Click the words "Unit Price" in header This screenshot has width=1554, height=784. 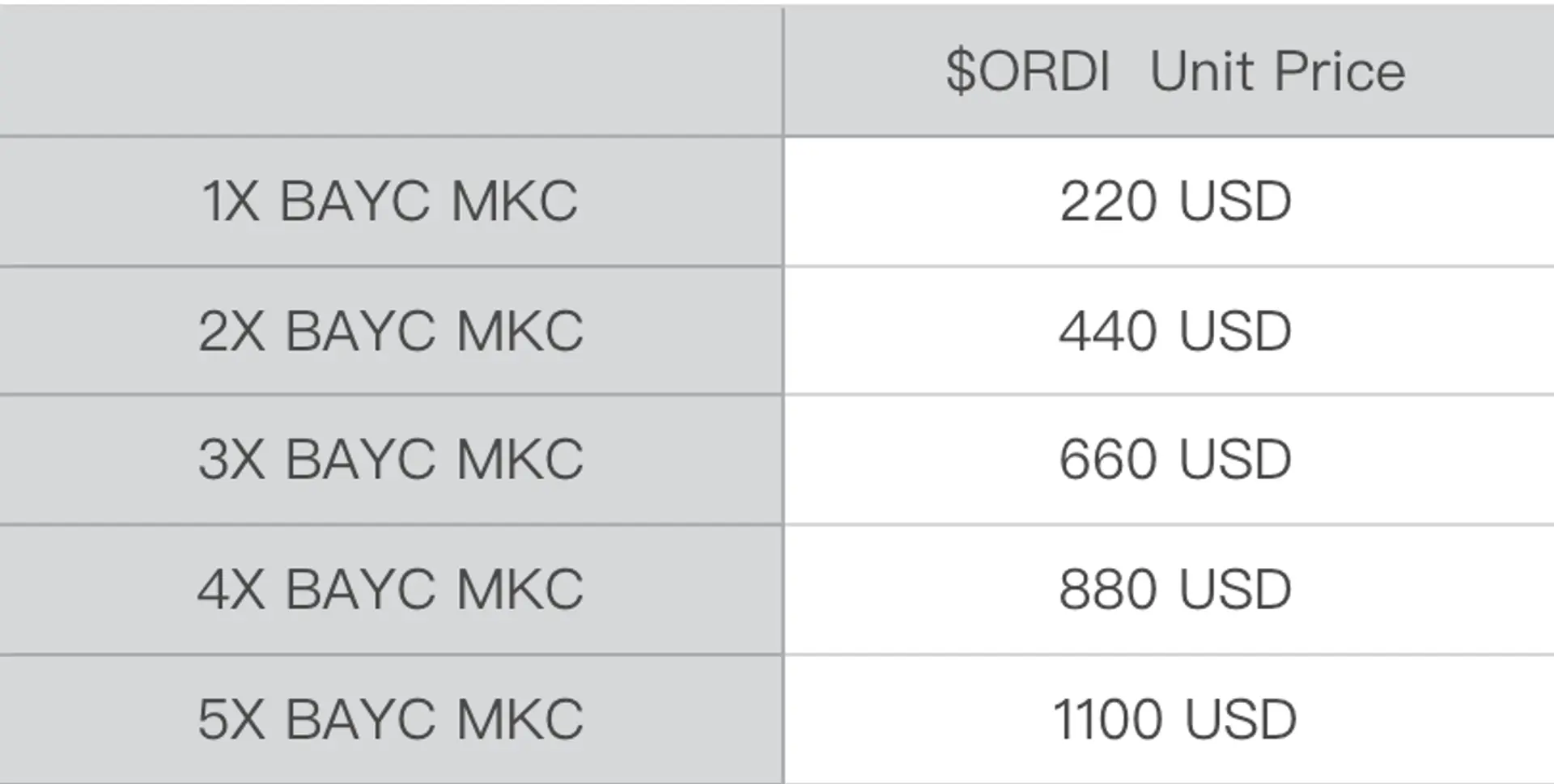1277,71
